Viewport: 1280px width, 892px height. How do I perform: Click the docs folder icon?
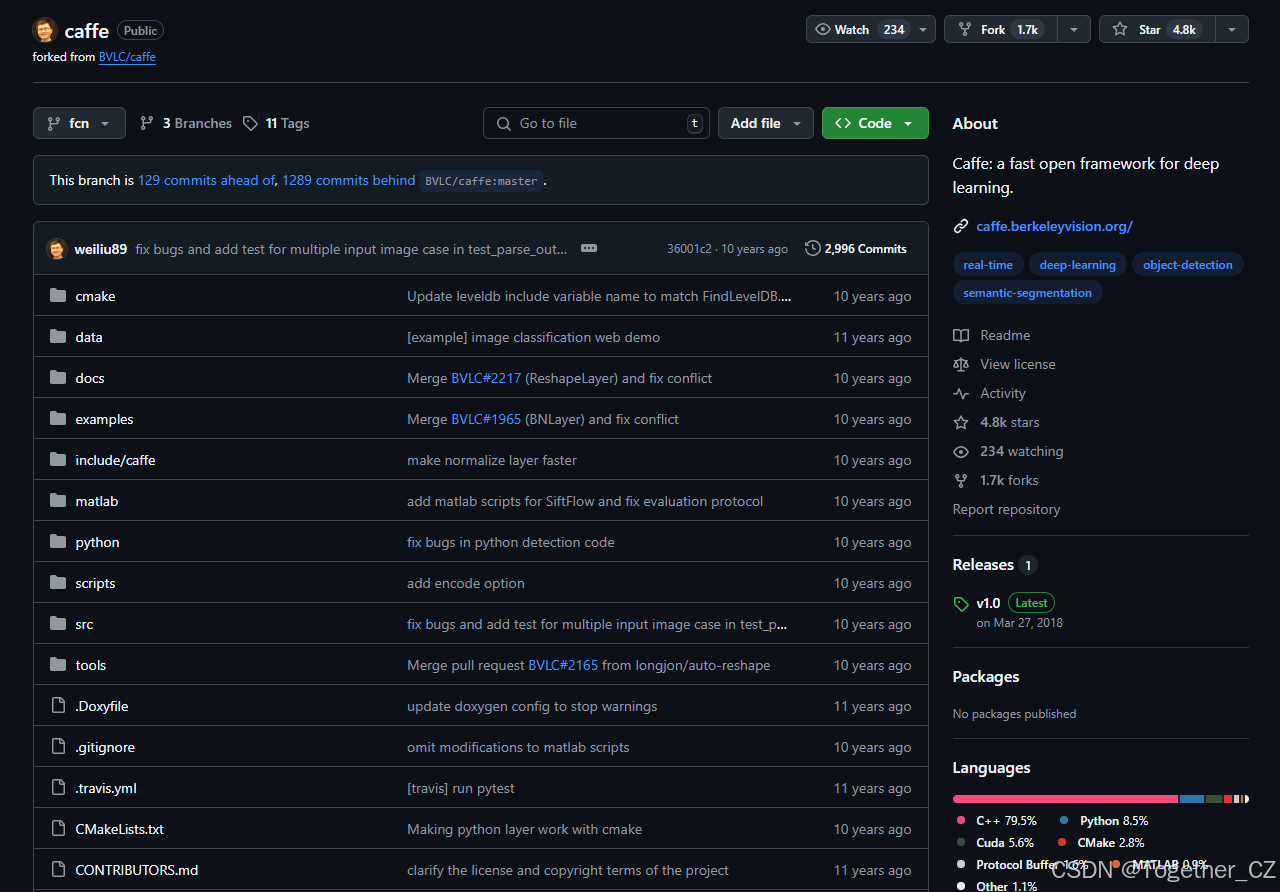tap(58, 378)
